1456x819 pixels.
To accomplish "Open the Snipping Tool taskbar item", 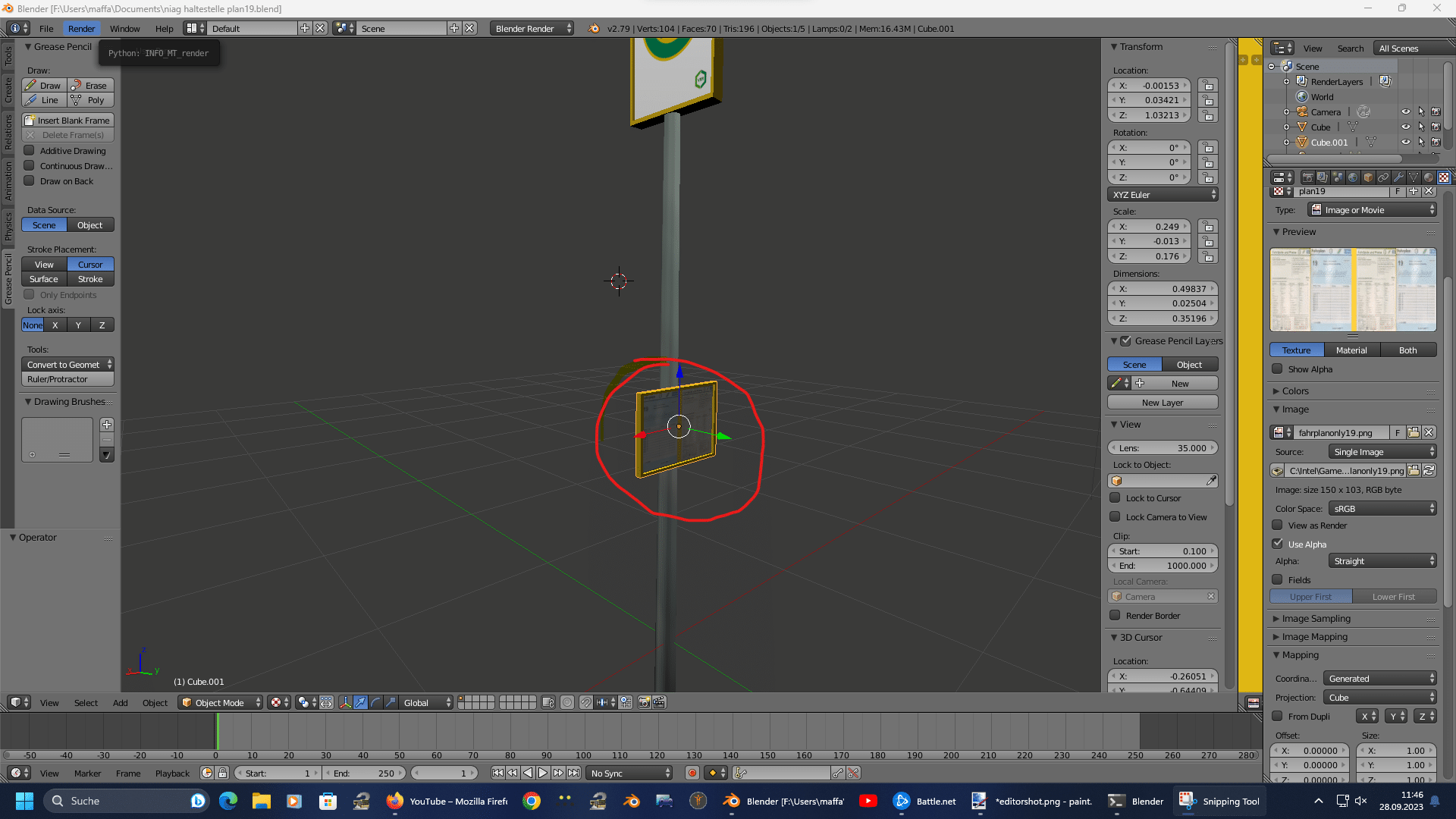I will click(1220, 801).
